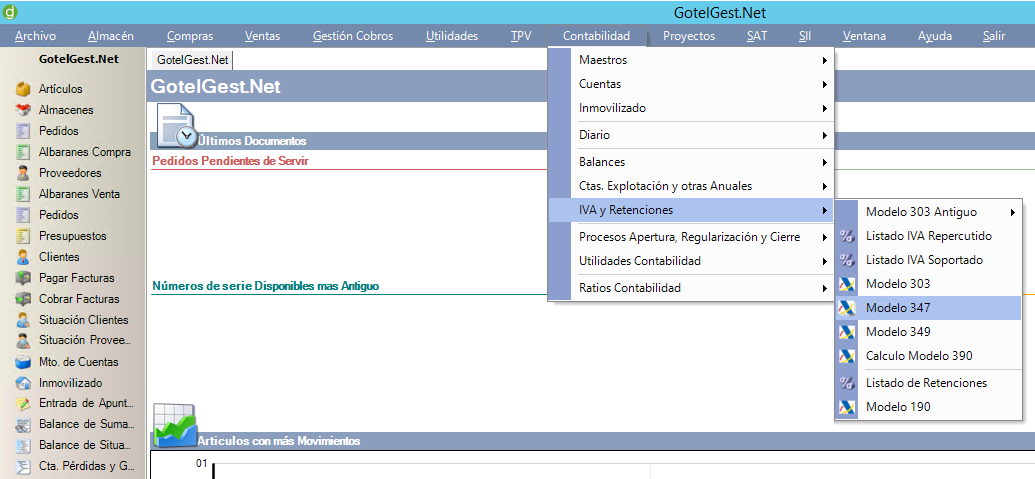Click the Albaranes Compra icon in sidebar

[24, 152]
